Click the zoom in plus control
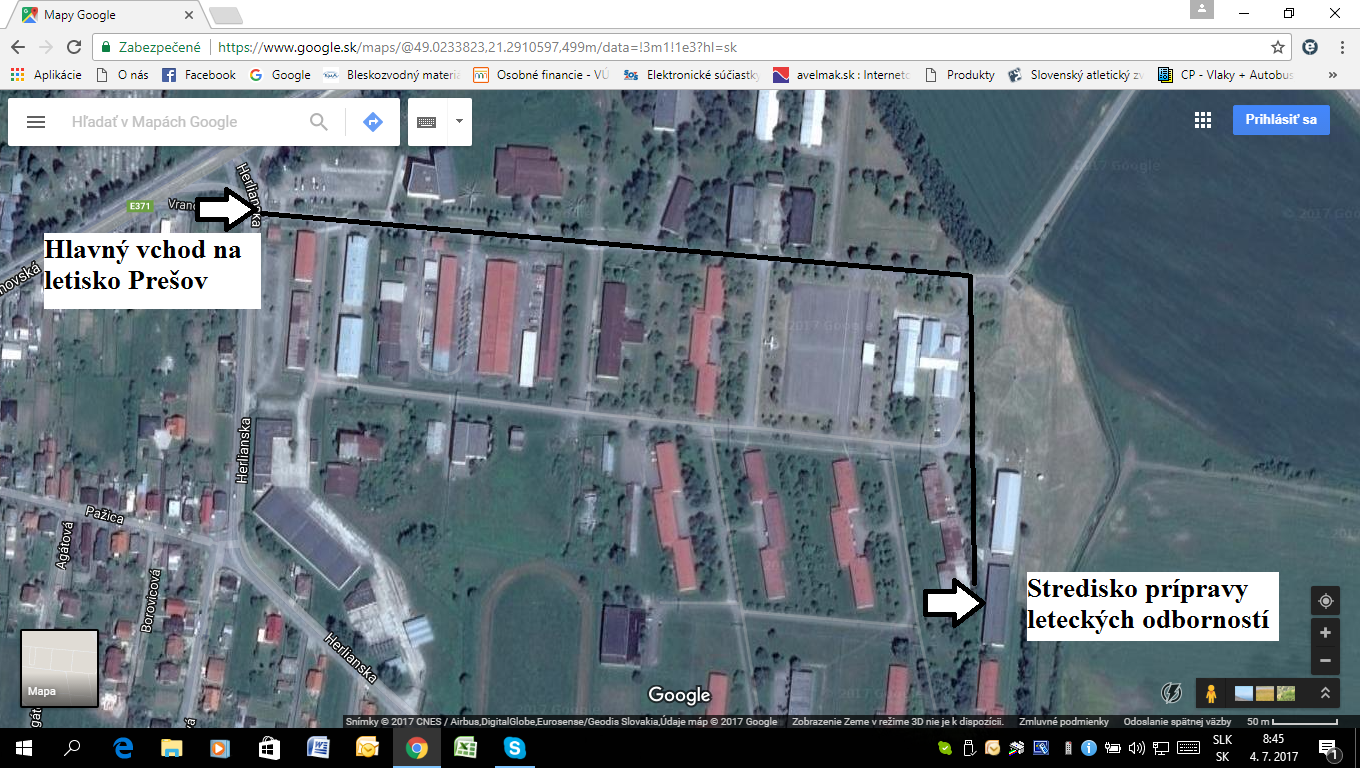 (1325, 632)
